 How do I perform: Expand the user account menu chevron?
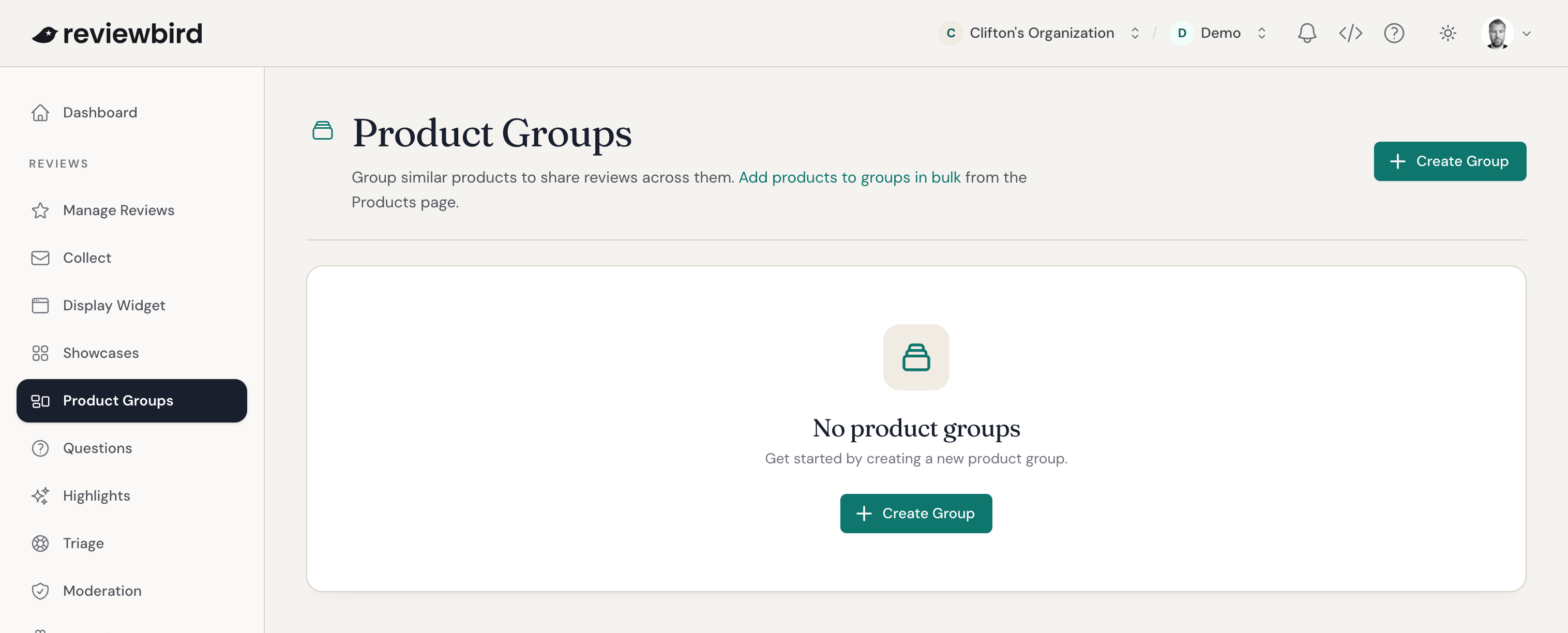pyautogui.click(x=1526, y=34)
